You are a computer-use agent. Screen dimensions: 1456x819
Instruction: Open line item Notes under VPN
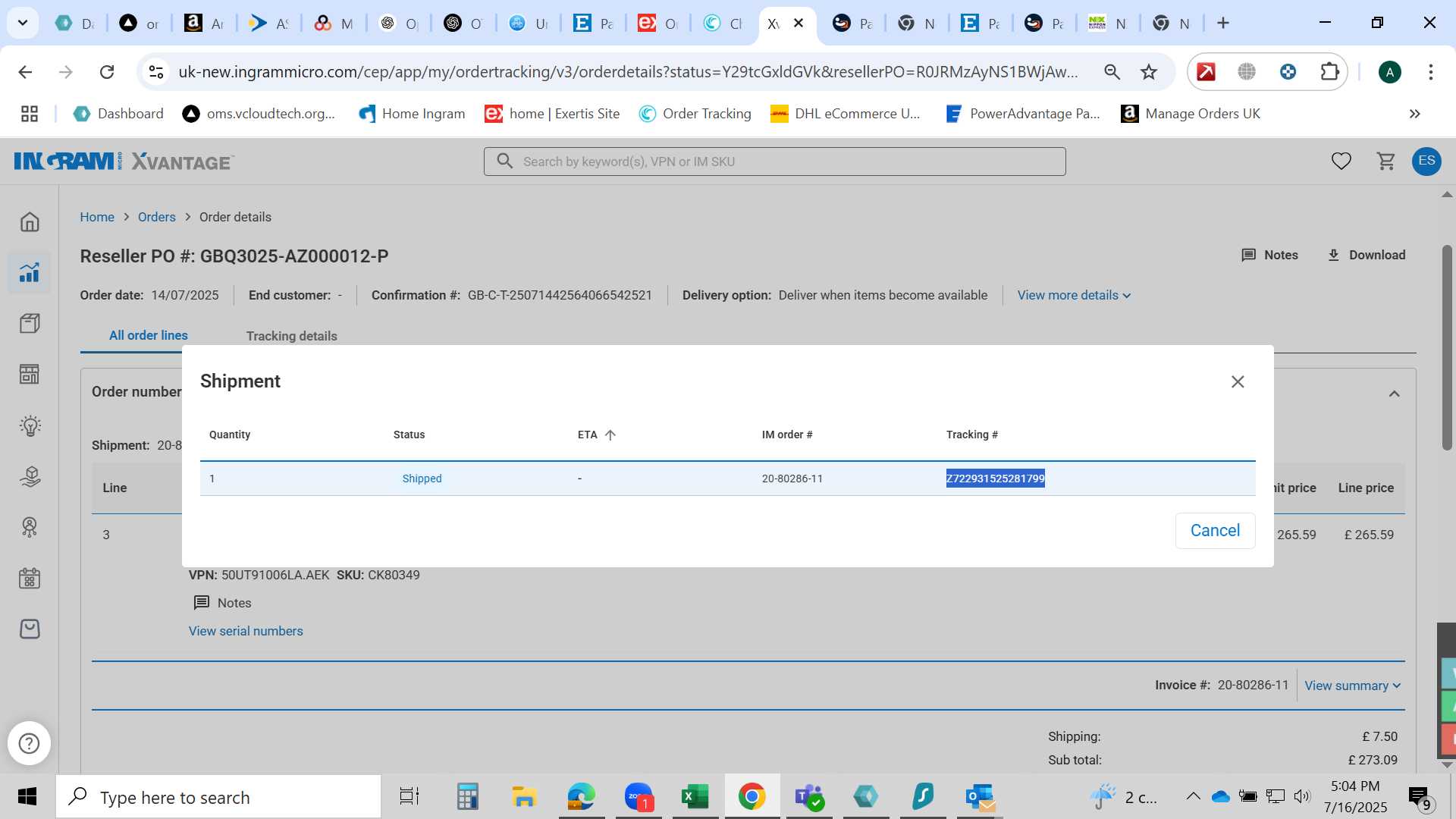(x=222, y=603)
